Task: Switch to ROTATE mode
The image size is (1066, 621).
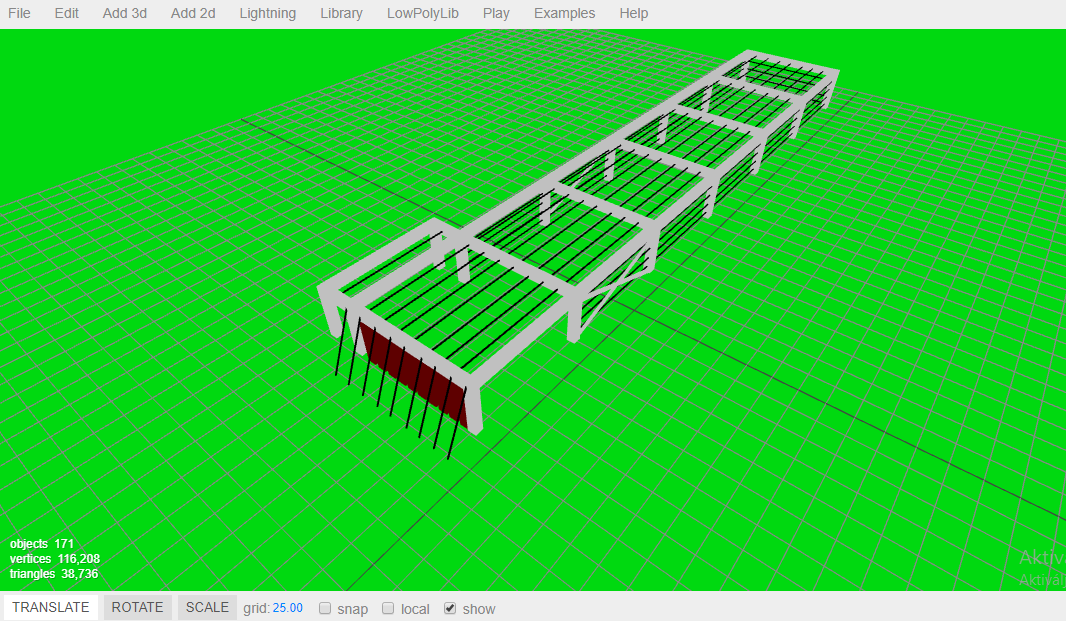Action: (137, 607)
